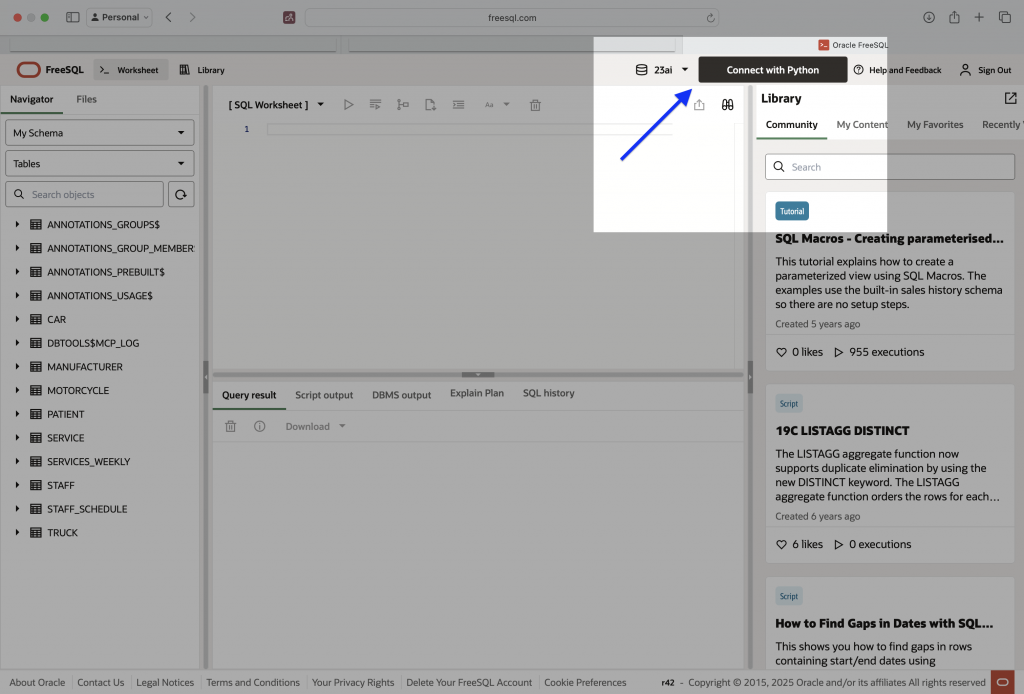Screen dimensions: 1024x694
Task: Click the Search objects input field
Action: click(84, 193)
